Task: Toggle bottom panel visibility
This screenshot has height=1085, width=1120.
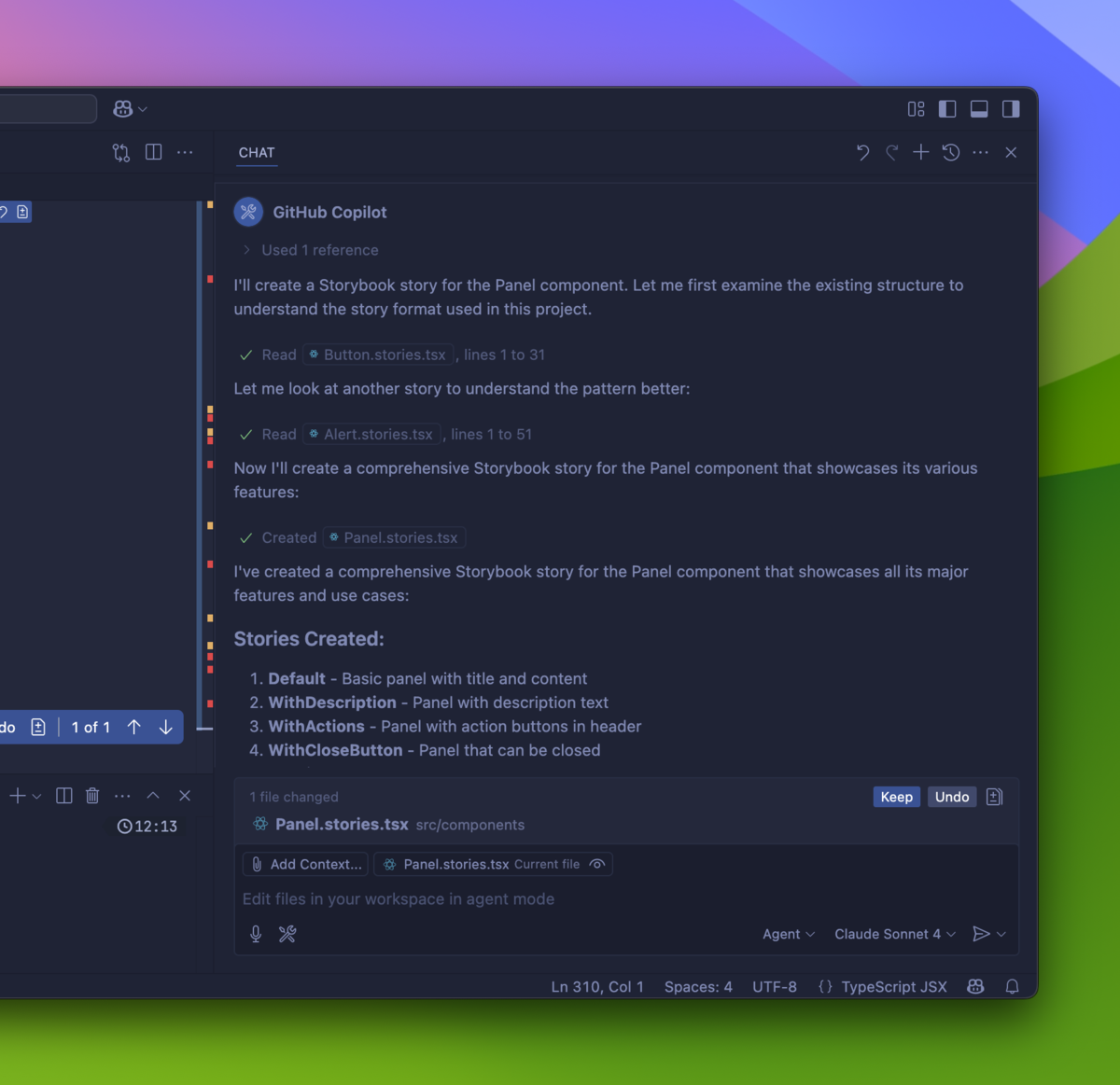Action: point(979,109)
